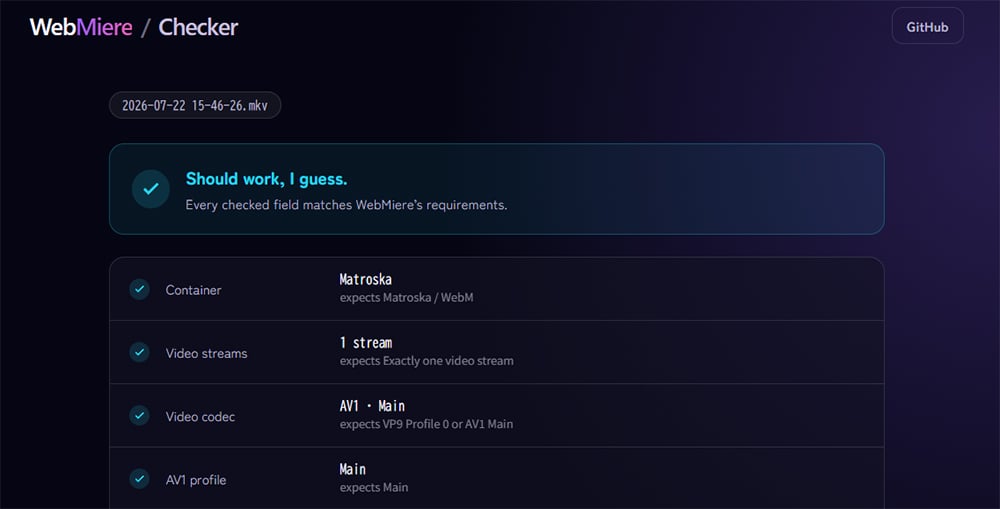Image resolution: width=1000 pixels, height=509 pixels.
Task: Click the 'Should work, I guess.' heading
Action: (x=267, y=179)
